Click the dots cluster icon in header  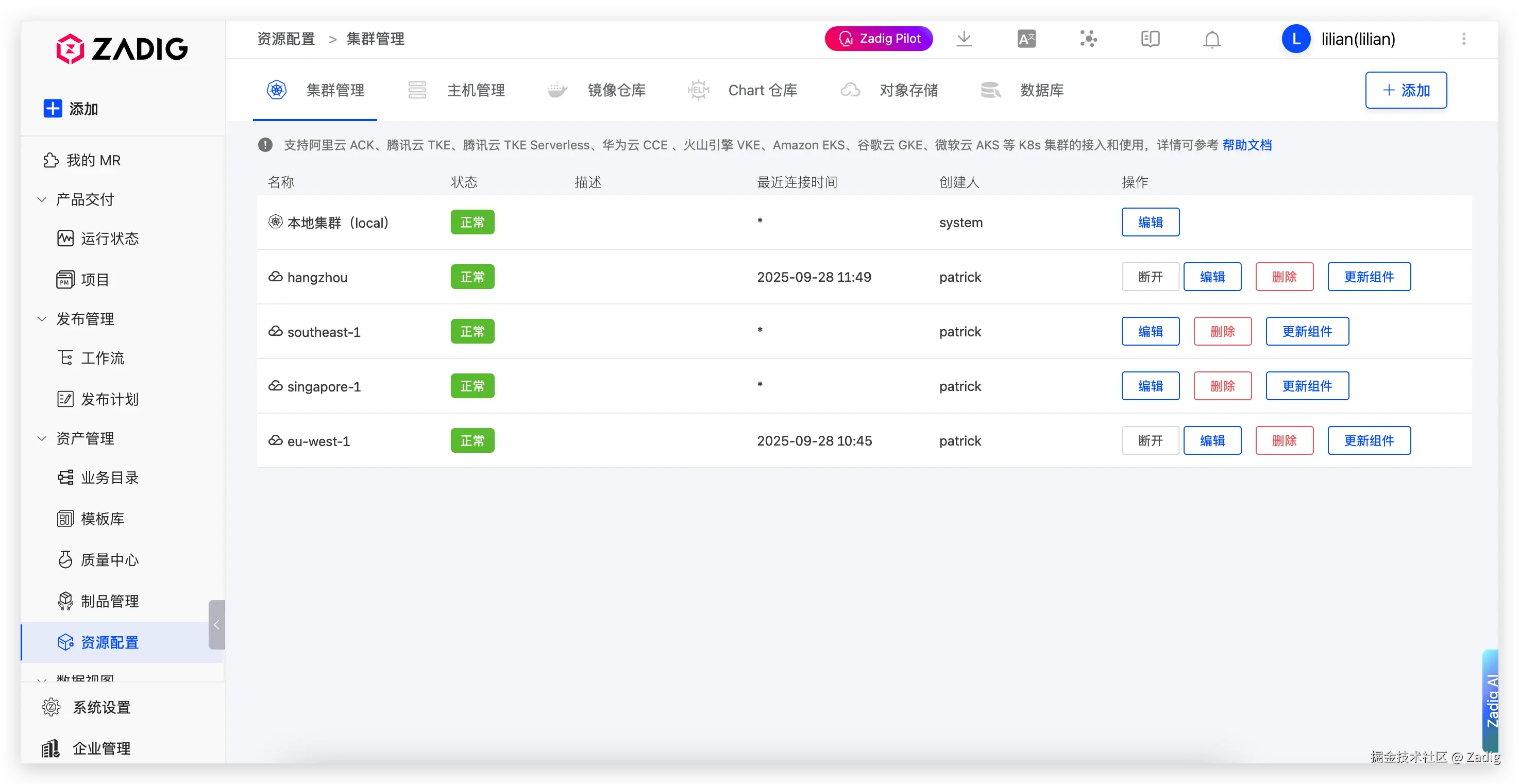coord(1088,39)
